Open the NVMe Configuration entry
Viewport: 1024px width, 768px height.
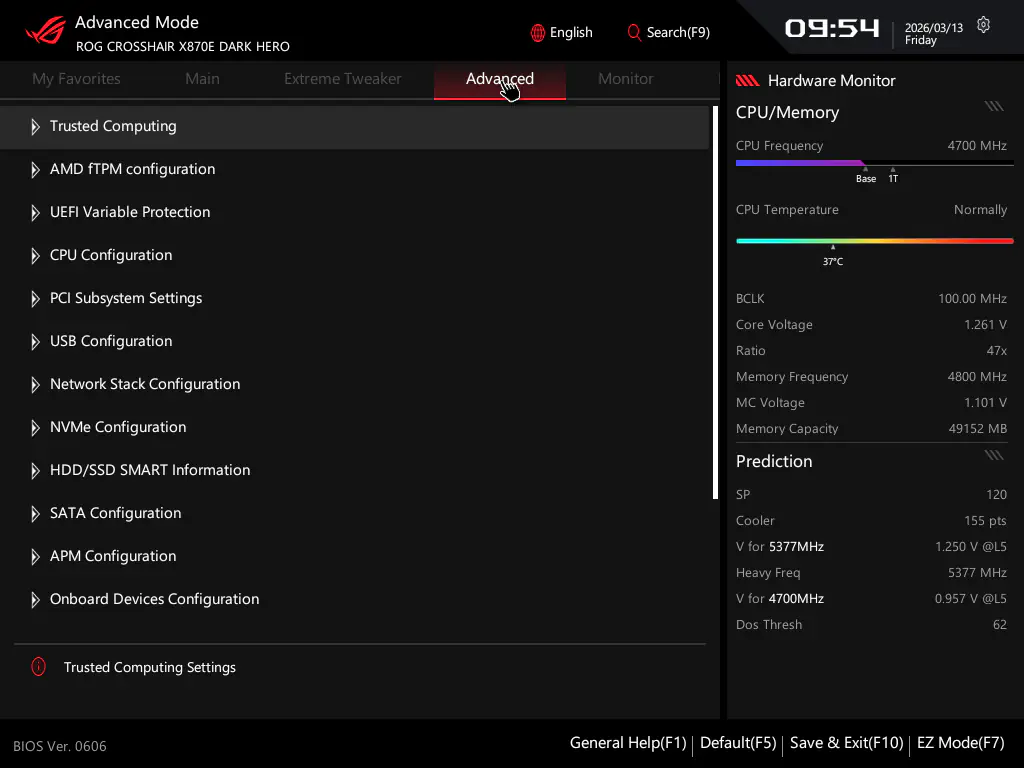click(355, 428)
